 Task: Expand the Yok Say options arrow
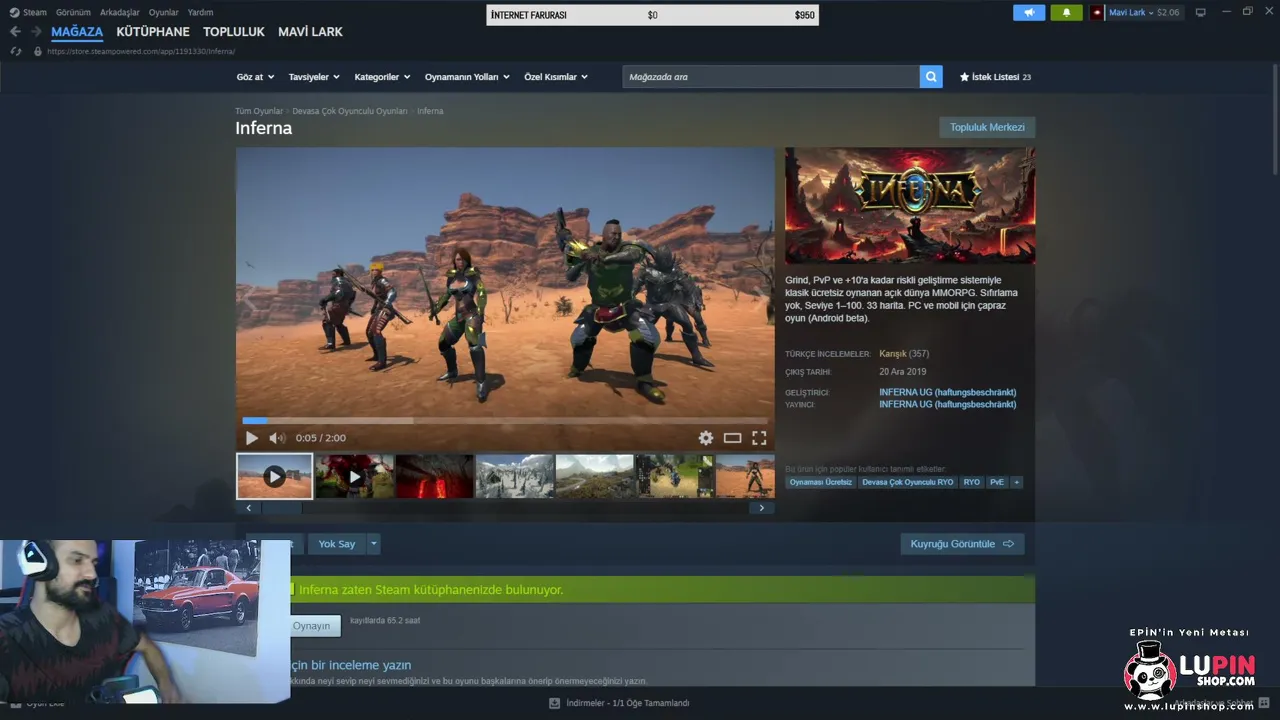(374, 544)
